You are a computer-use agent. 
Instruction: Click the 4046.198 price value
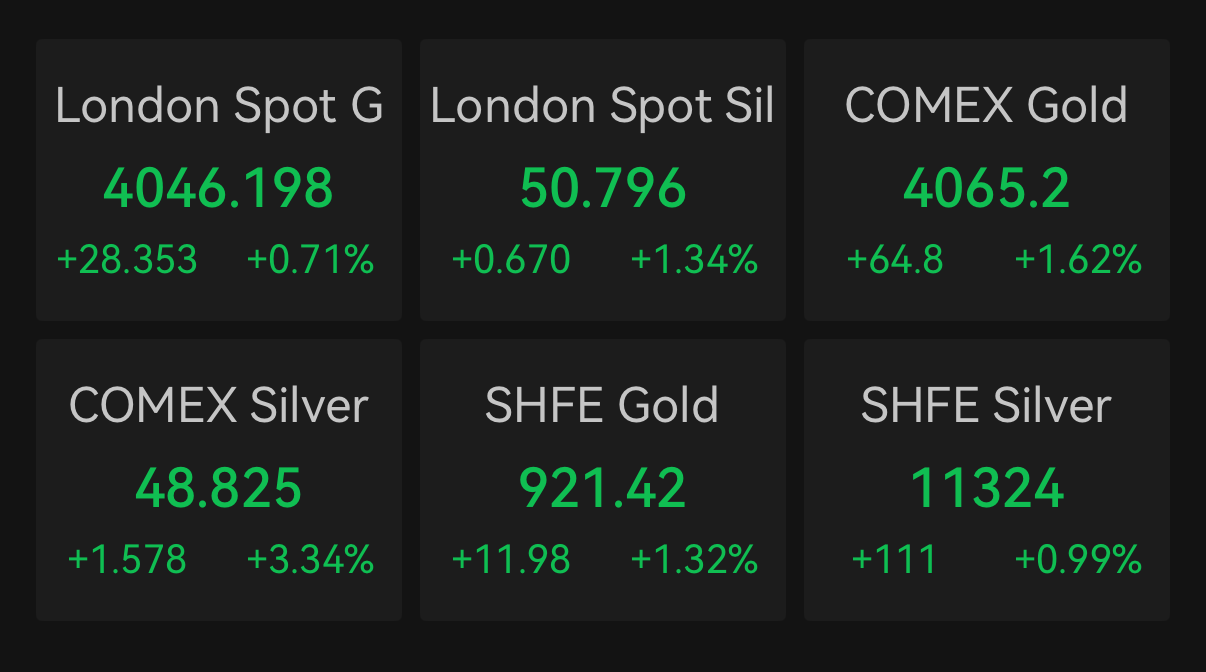(x=218, y=188)
